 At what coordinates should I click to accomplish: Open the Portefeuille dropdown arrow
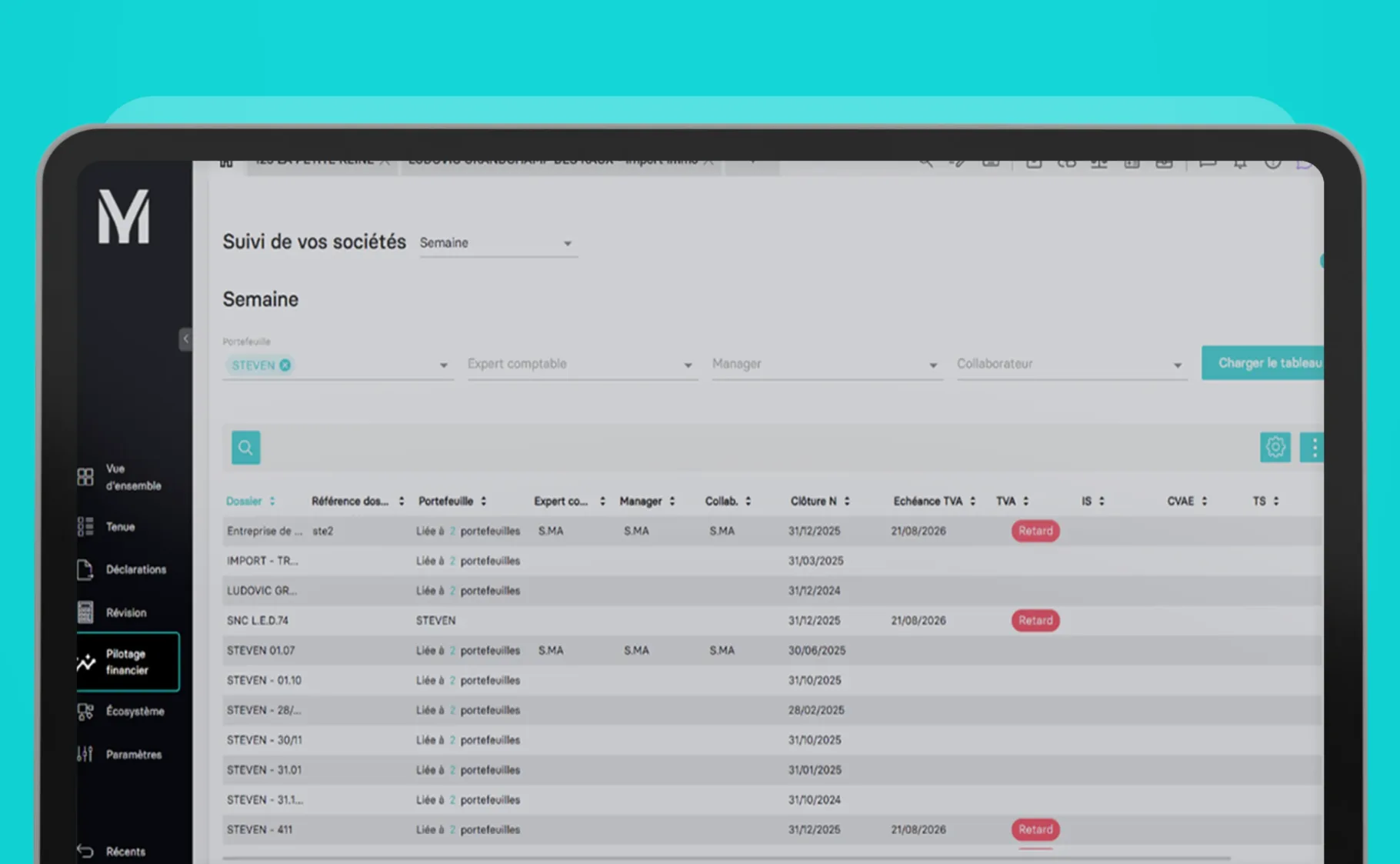coord(443,365)
